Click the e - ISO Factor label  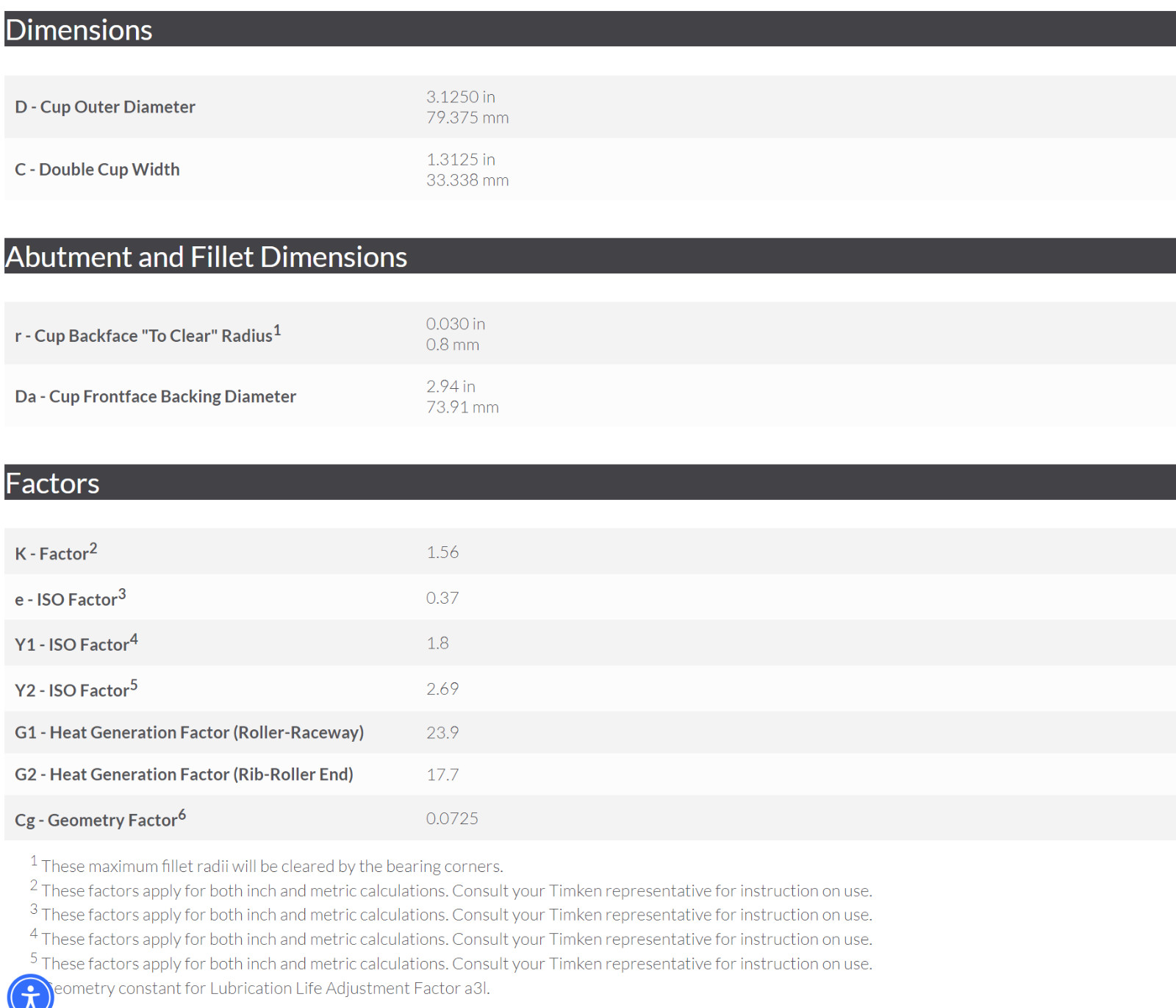(x=71, y=598)
